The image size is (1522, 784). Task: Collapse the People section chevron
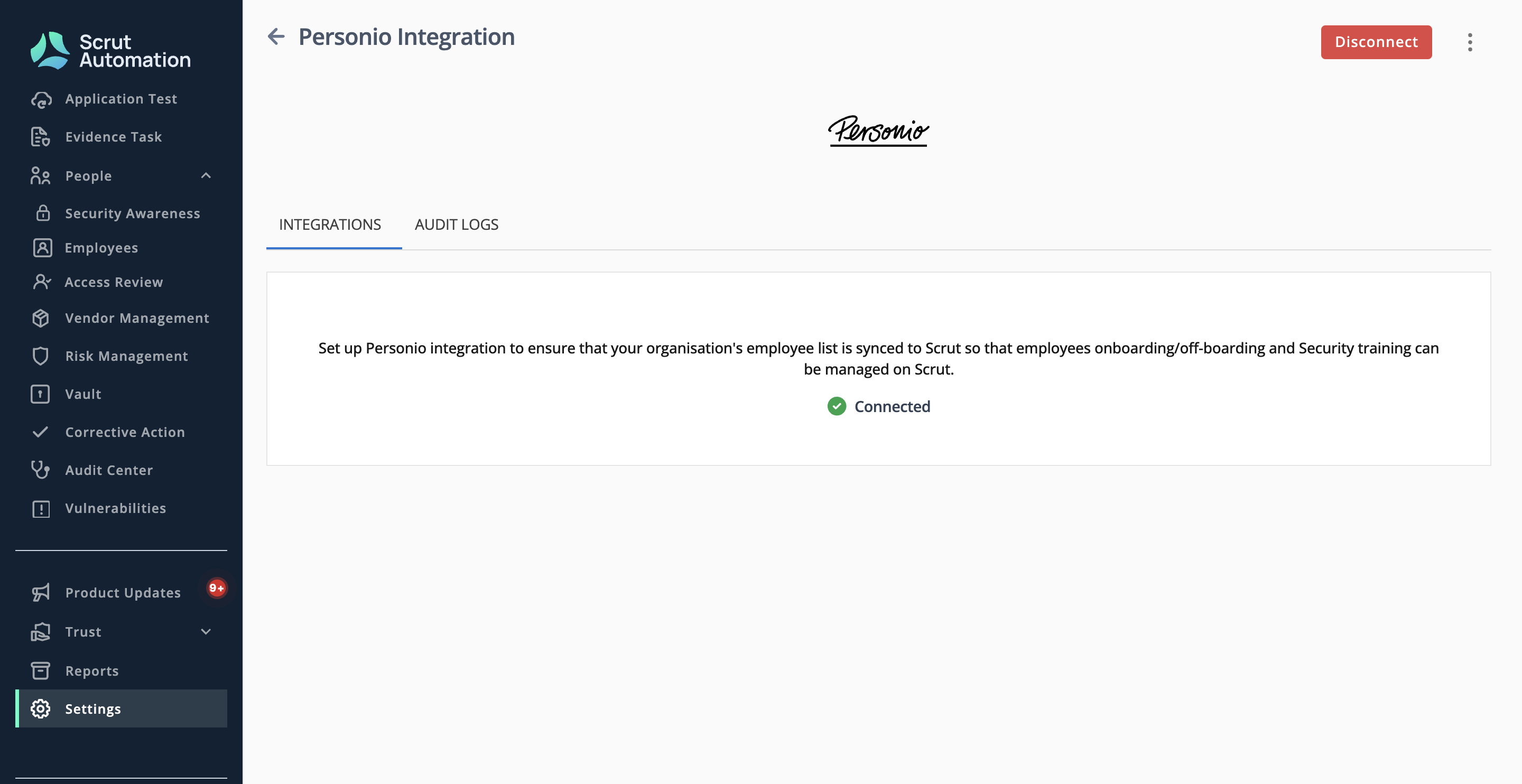[206, 176]
